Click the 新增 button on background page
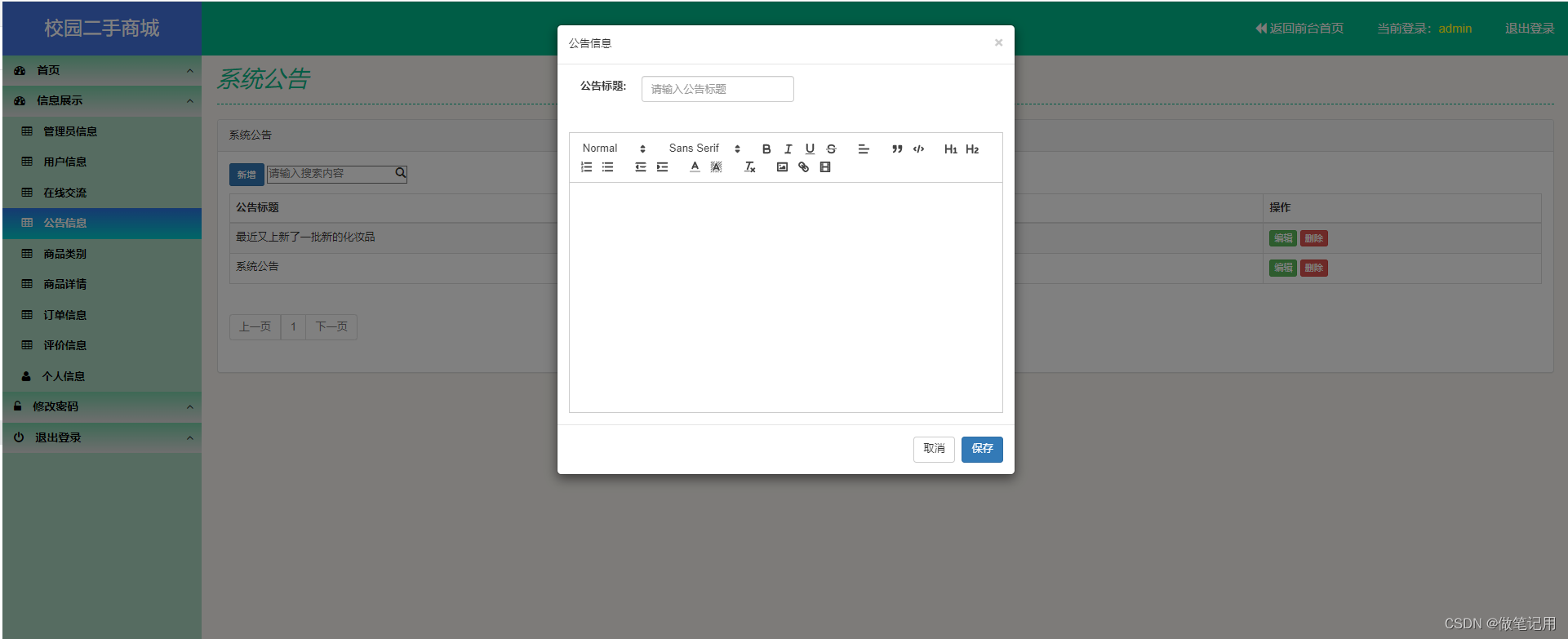 pos(247,175)
